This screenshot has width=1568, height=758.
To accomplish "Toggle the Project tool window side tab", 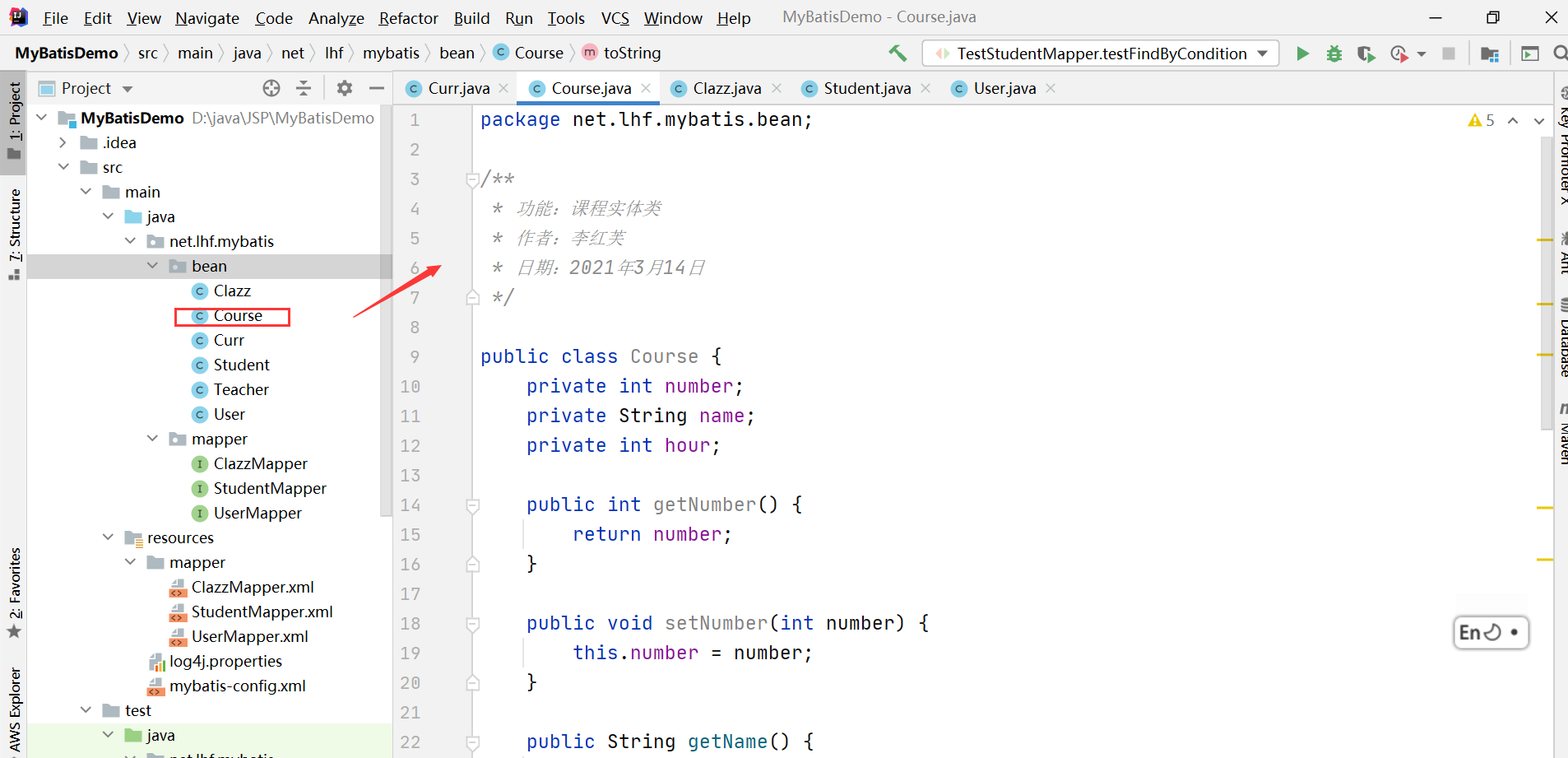I will tap(14, 121).
